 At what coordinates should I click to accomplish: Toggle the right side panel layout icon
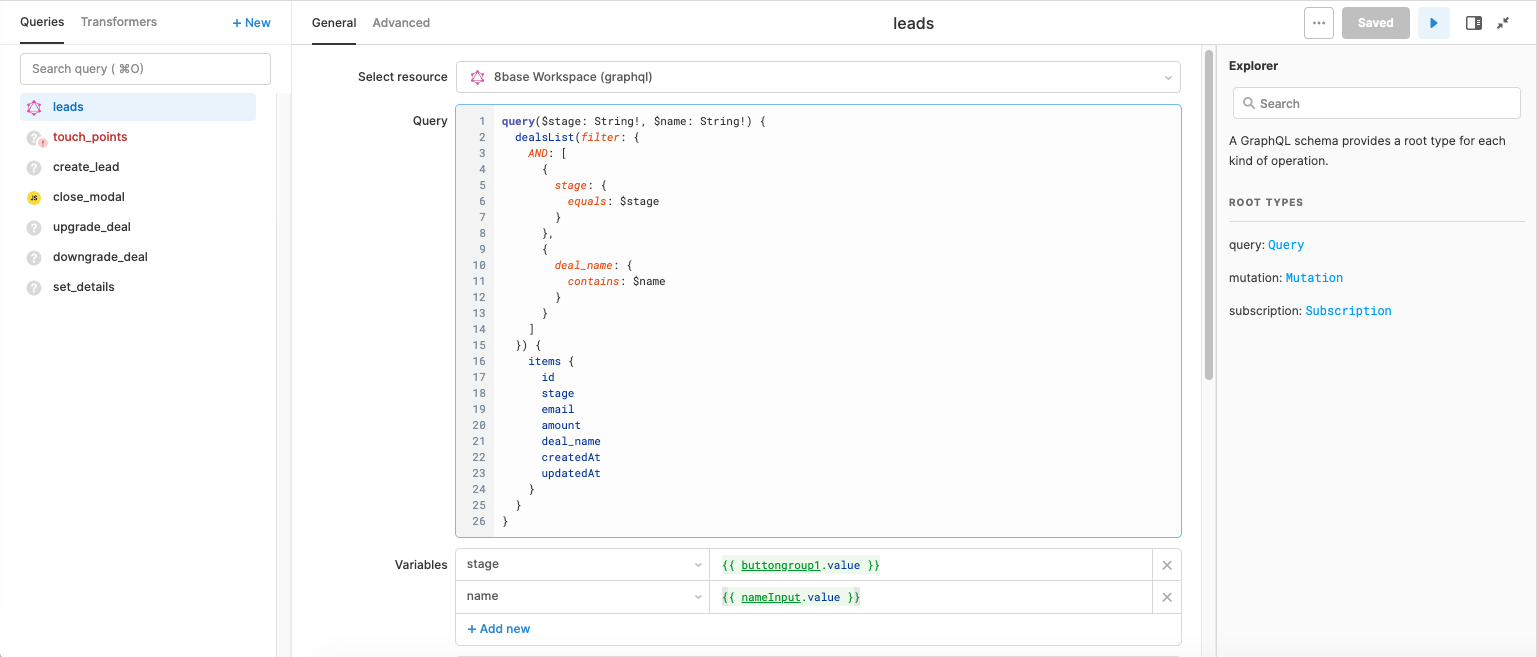coord(1474,23)
